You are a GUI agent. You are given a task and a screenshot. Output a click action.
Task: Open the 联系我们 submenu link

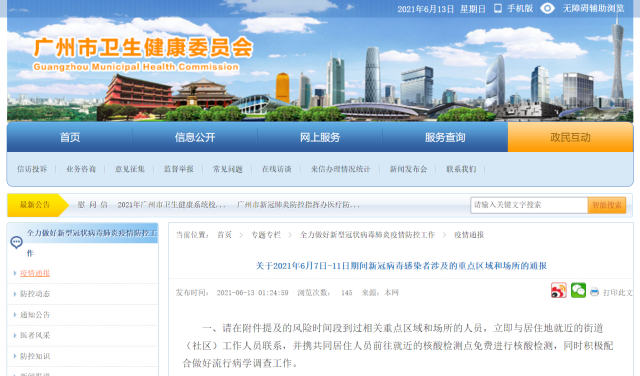pyautogui.click(x=461, y=169)
